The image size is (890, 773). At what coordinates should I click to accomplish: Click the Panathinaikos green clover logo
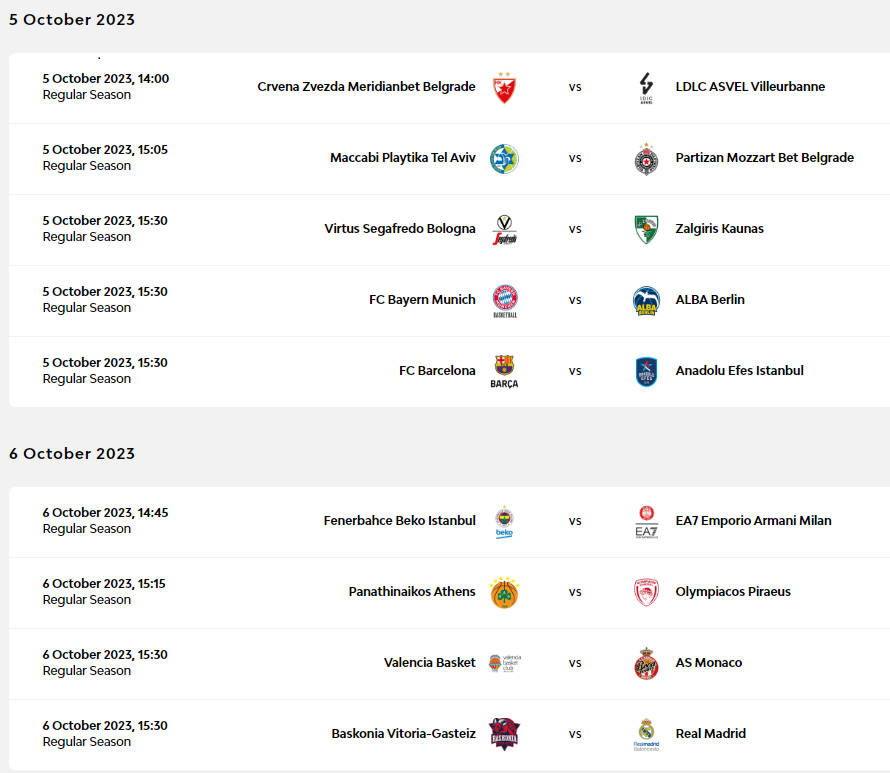click(504, 593)
